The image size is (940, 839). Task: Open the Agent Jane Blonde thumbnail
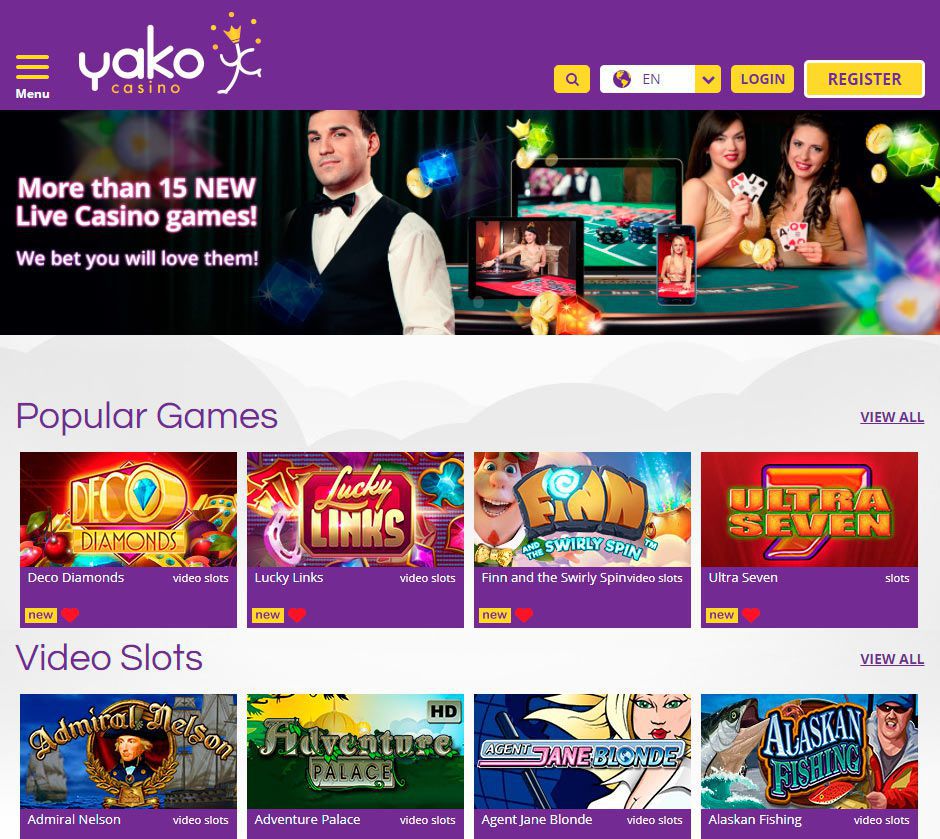582,752
